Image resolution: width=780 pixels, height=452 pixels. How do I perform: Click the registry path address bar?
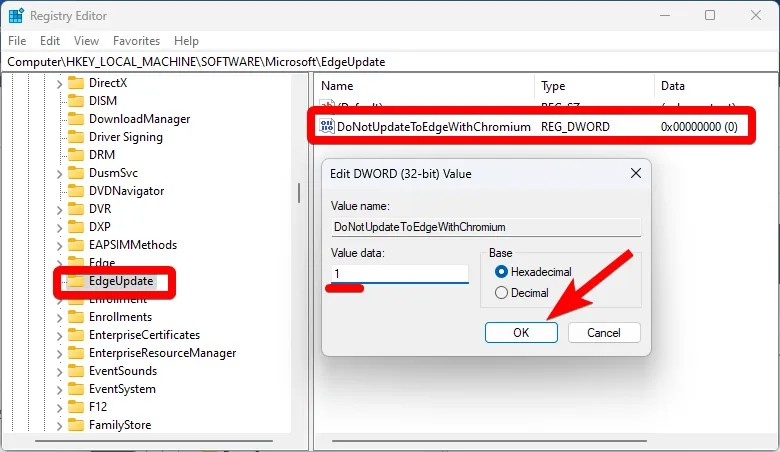390,62
